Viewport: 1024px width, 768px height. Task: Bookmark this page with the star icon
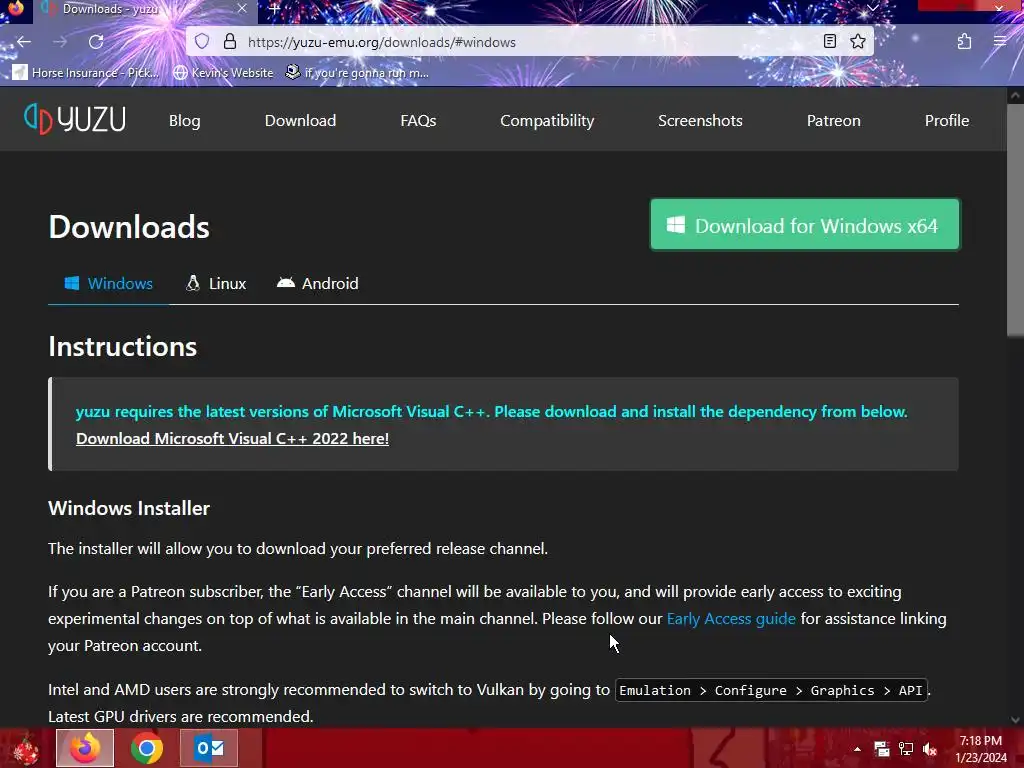(x=857, y=42)
